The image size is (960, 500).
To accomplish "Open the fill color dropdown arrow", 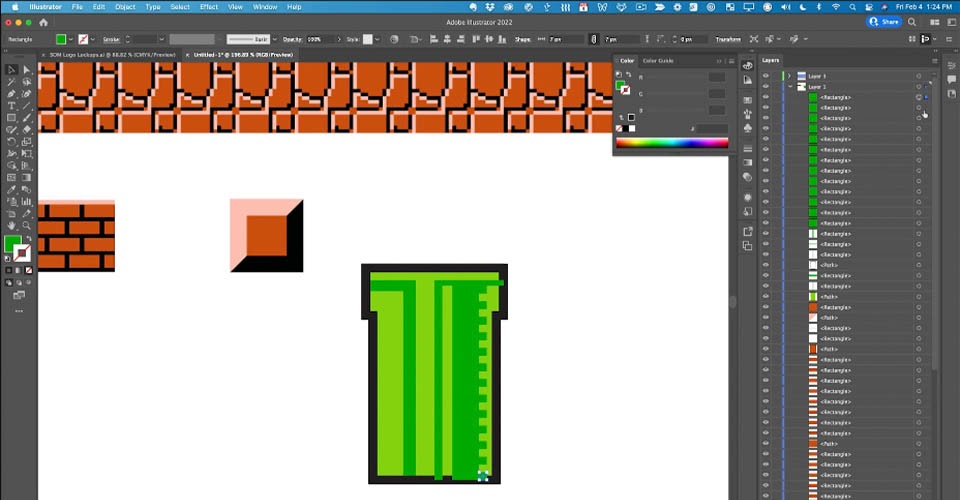I will pos(71,39).
